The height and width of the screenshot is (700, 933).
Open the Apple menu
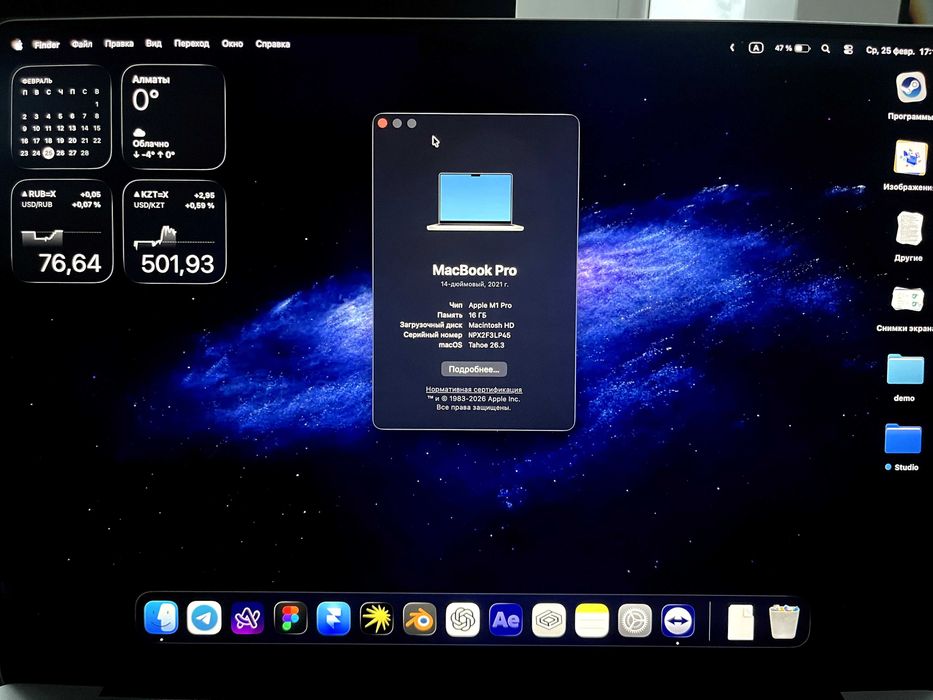pos(17,45)
